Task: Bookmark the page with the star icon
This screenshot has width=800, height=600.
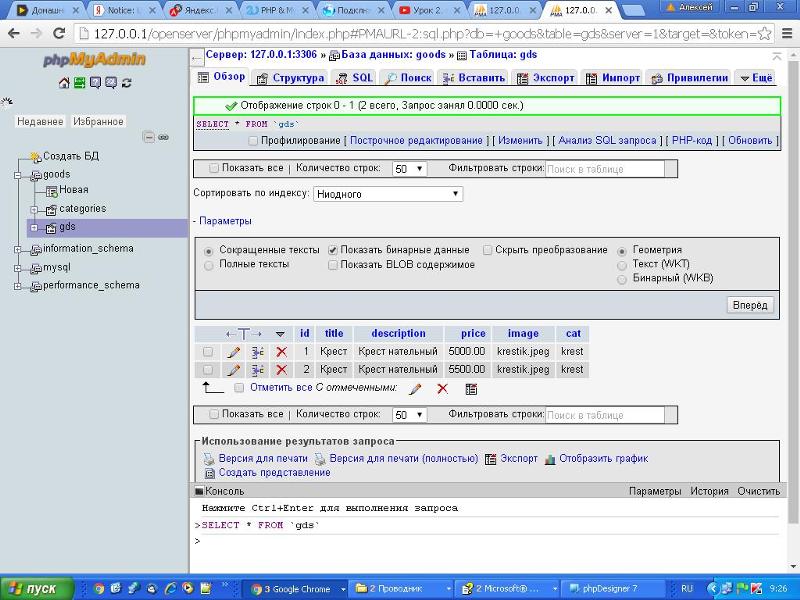Action: click(765, 33)
